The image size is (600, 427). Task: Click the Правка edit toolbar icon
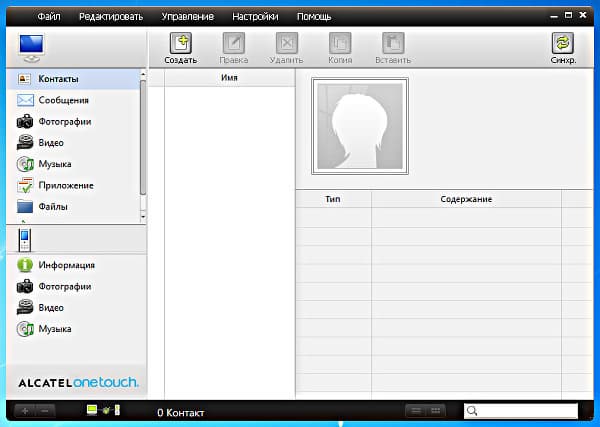(x=234, y=43)
